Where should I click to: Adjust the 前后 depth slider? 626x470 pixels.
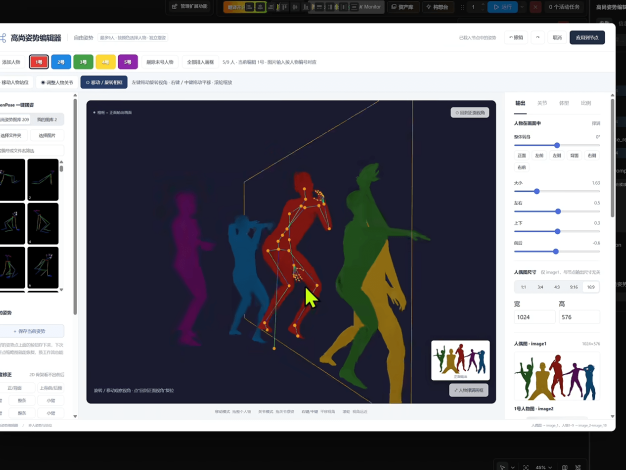point(557,252)
